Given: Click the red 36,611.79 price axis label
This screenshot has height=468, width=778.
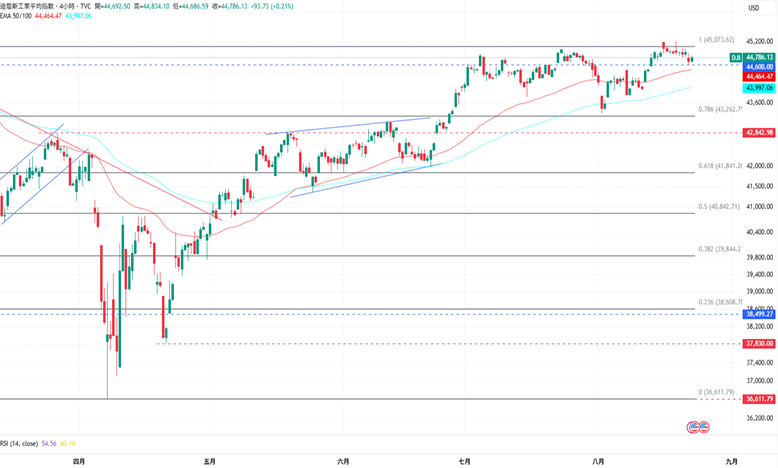Looking at the screenshot, I should pyautogui.click(x=759, y=399).
